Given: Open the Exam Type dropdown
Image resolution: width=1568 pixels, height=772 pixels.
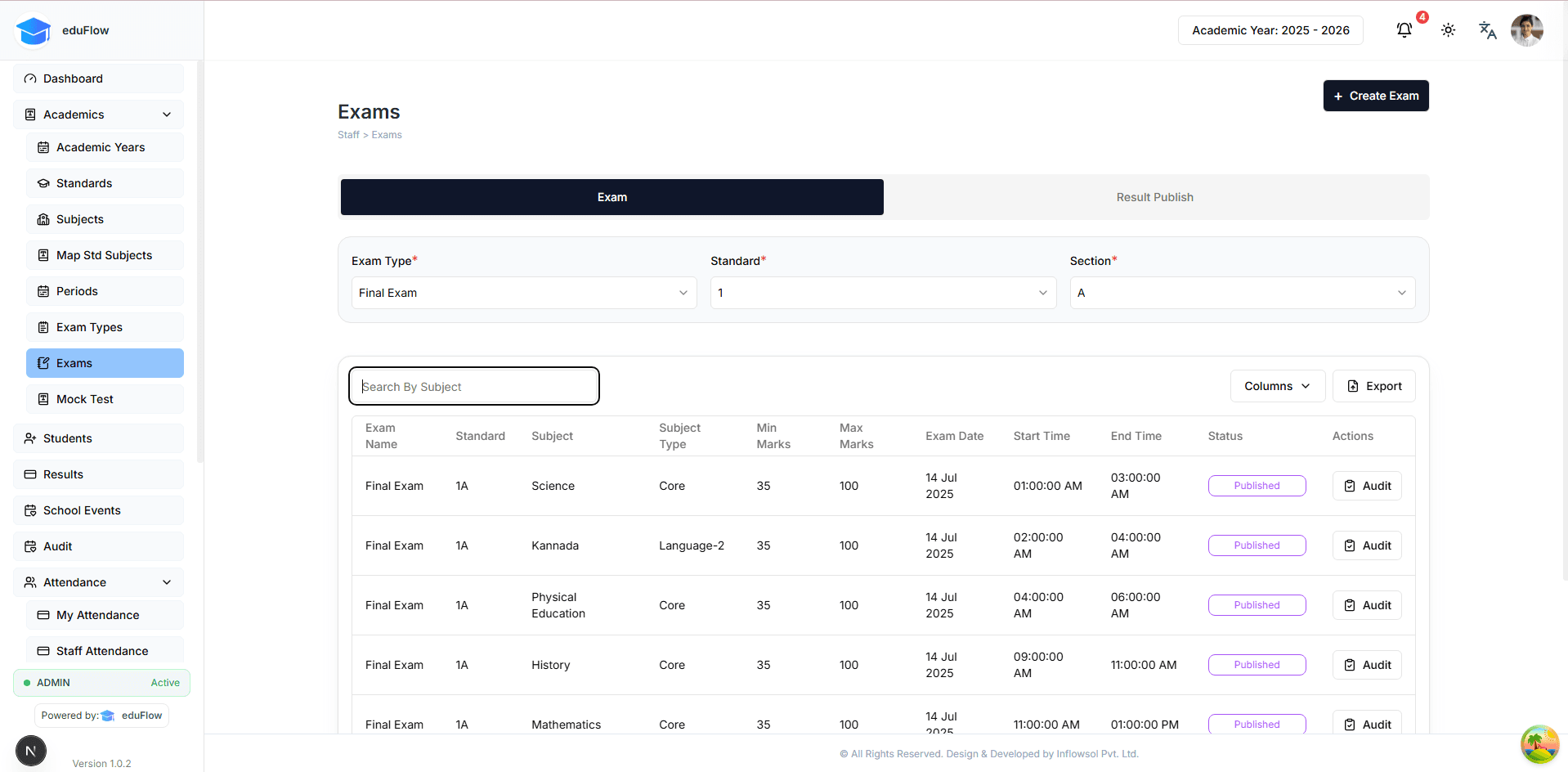Looking at the screenshot, I should click(523, 293).
